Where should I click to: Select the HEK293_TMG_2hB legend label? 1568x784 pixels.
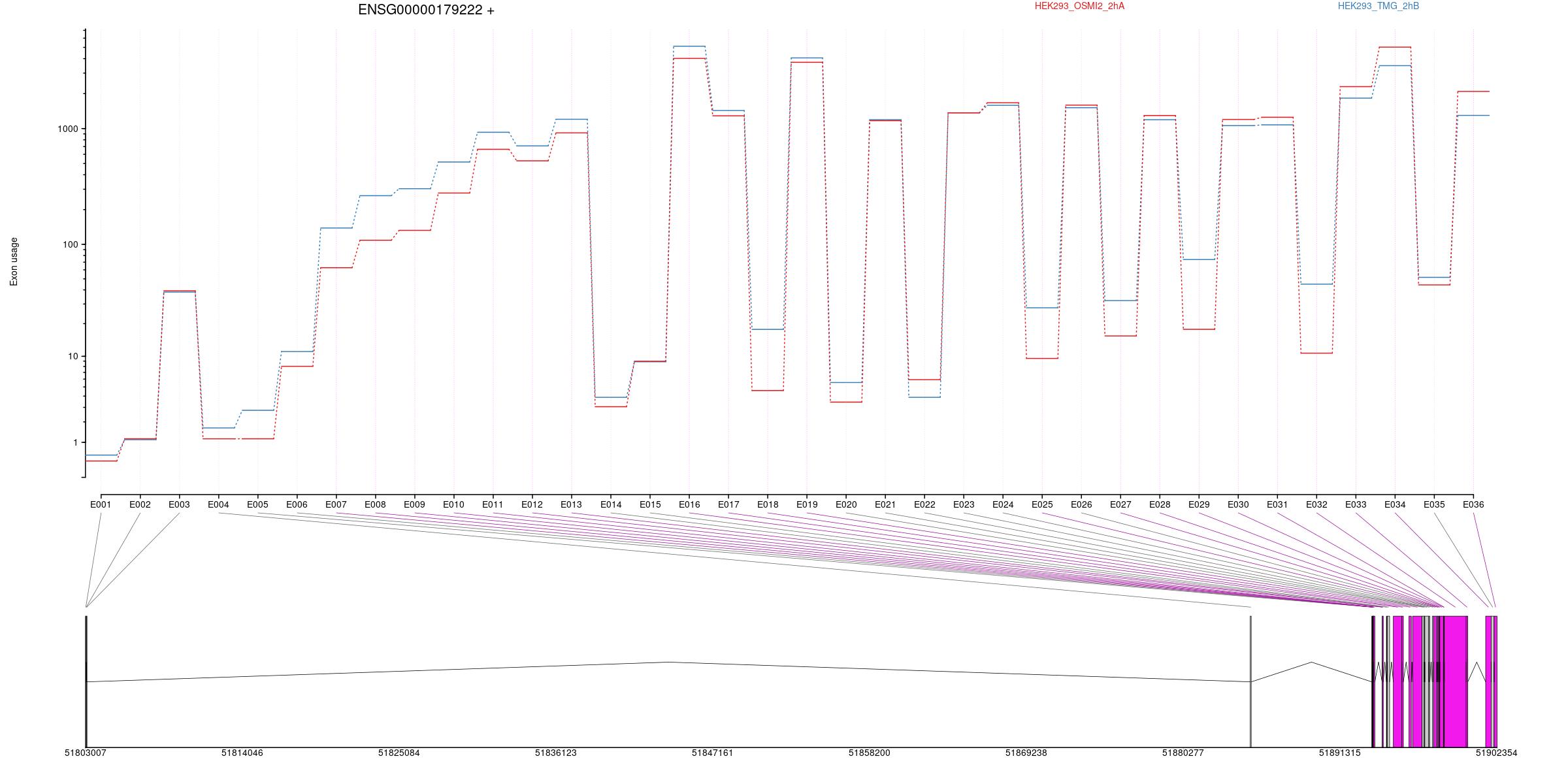(x=1379, y=6)
